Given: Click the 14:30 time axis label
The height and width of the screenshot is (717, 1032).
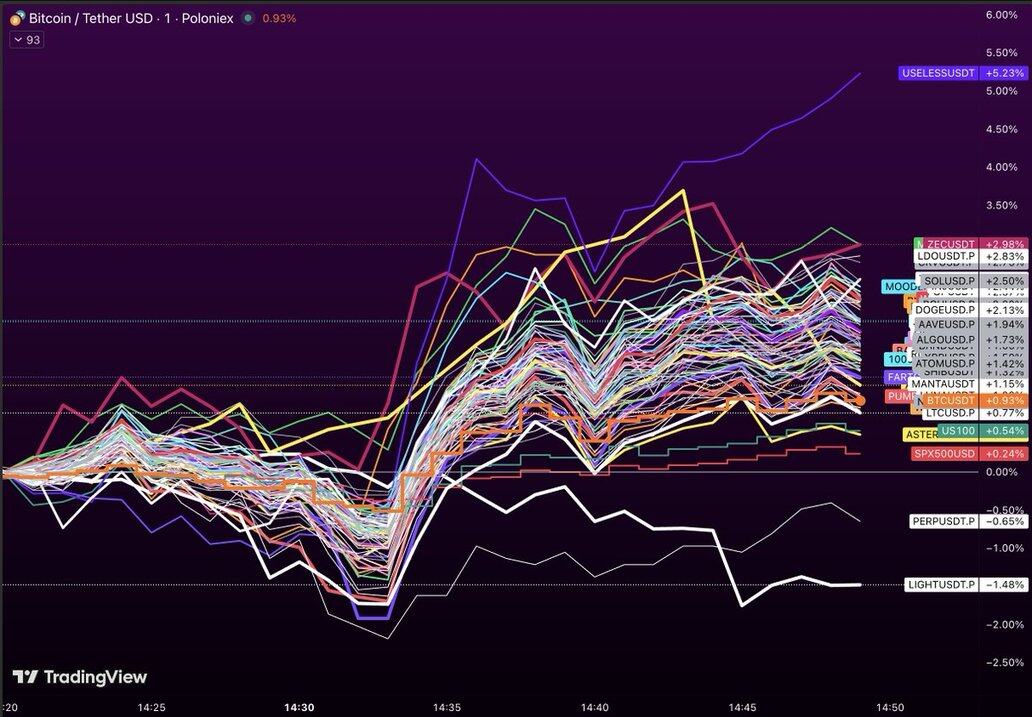Looking at the screenshot, I should [x=299, y=706].
